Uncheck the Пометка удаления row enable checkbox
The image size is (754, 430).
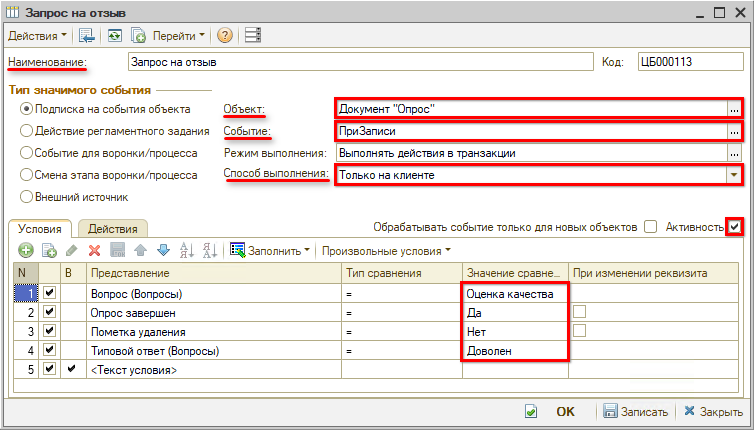50,331
